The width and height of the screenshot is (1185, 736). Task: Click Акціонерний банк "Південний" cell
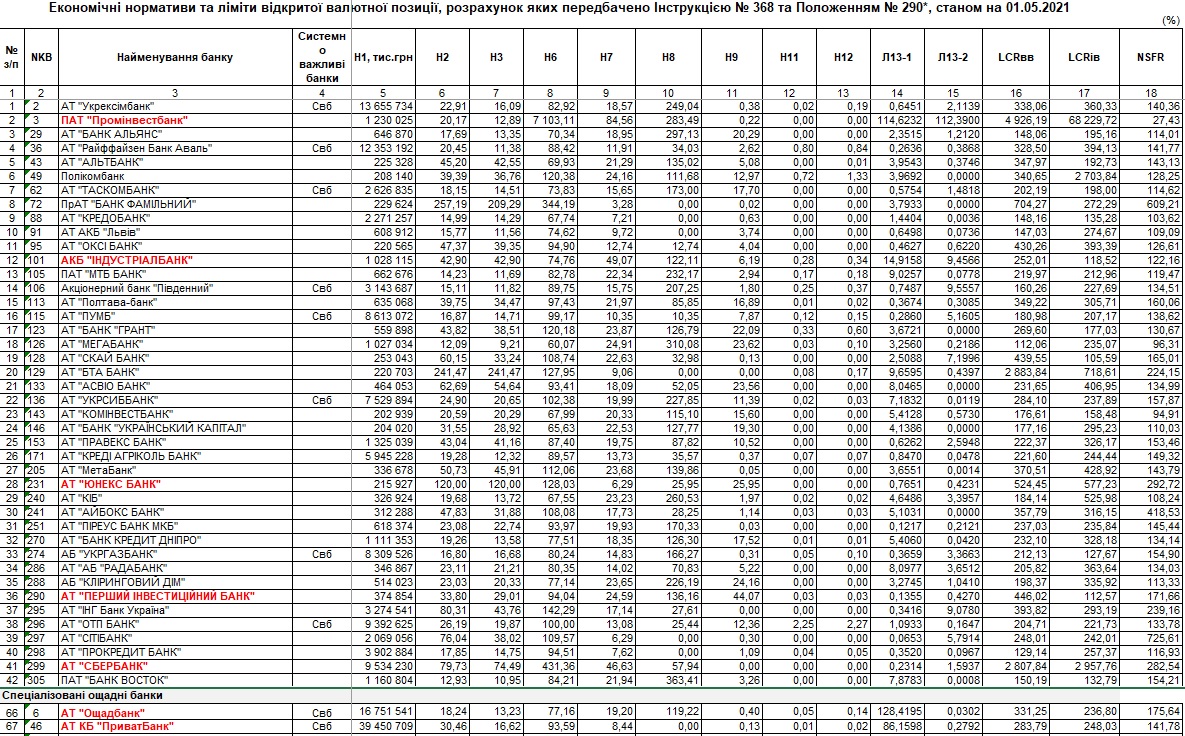coord(175,288)
